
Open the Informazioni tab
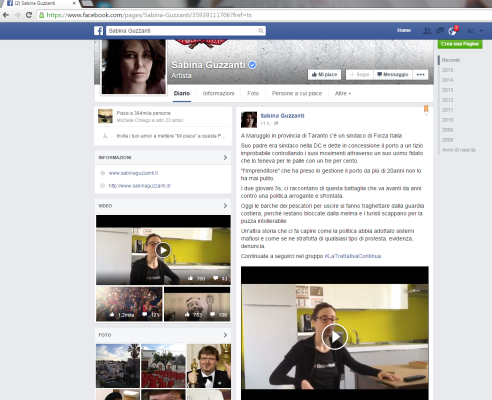(218, 93)
